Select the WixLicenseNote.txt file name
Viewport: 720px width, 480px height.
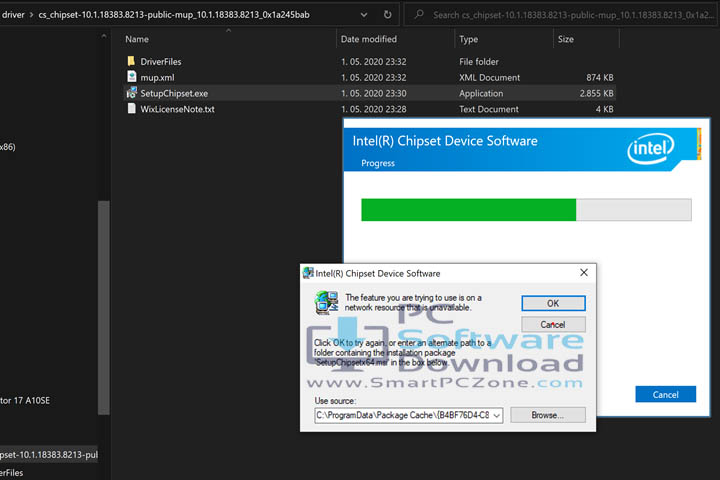pyautogui.click(x=177, y=109)
